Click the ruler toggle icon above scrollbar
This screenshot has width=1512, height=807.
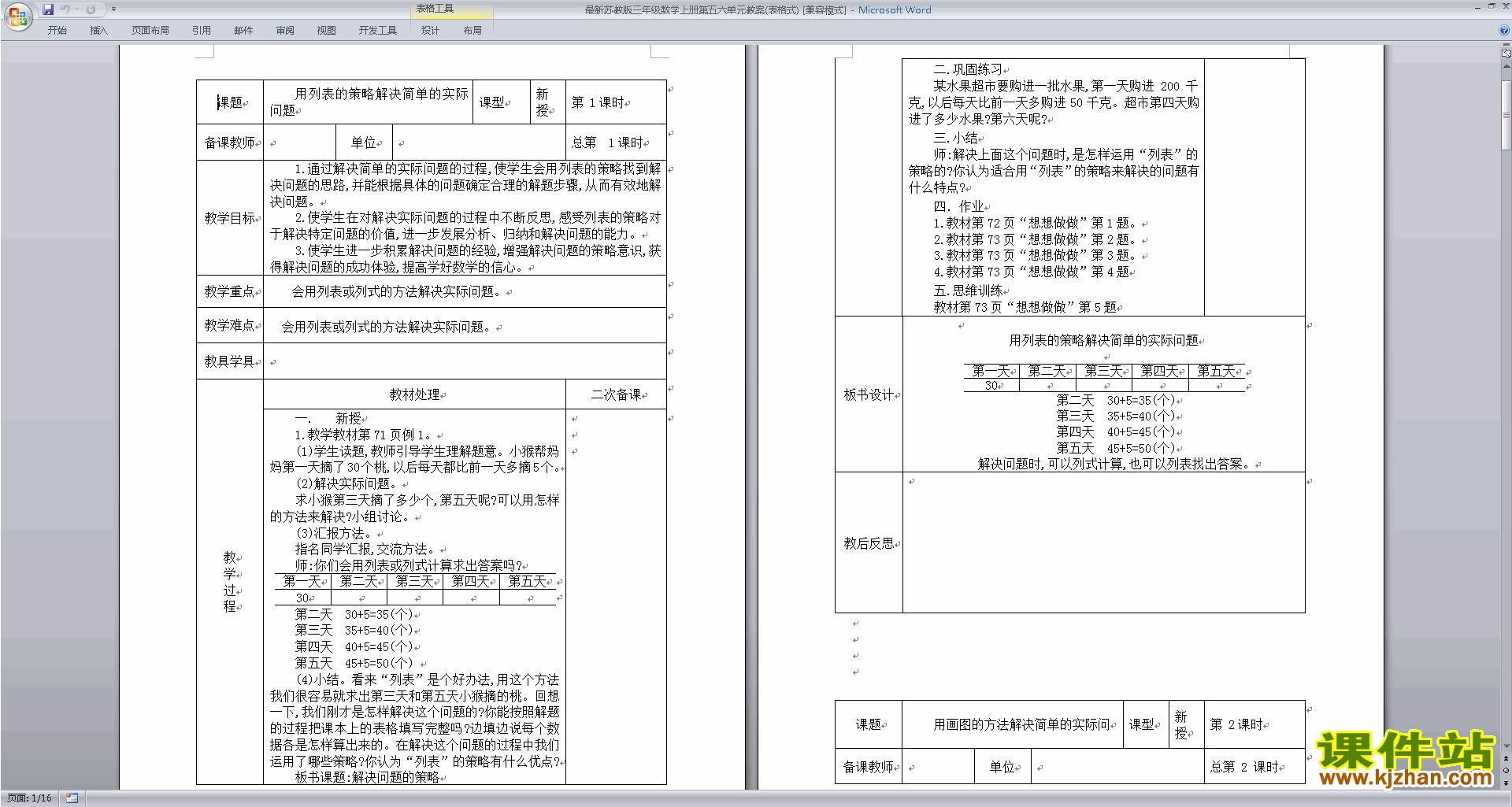(x=1506, y=53)
